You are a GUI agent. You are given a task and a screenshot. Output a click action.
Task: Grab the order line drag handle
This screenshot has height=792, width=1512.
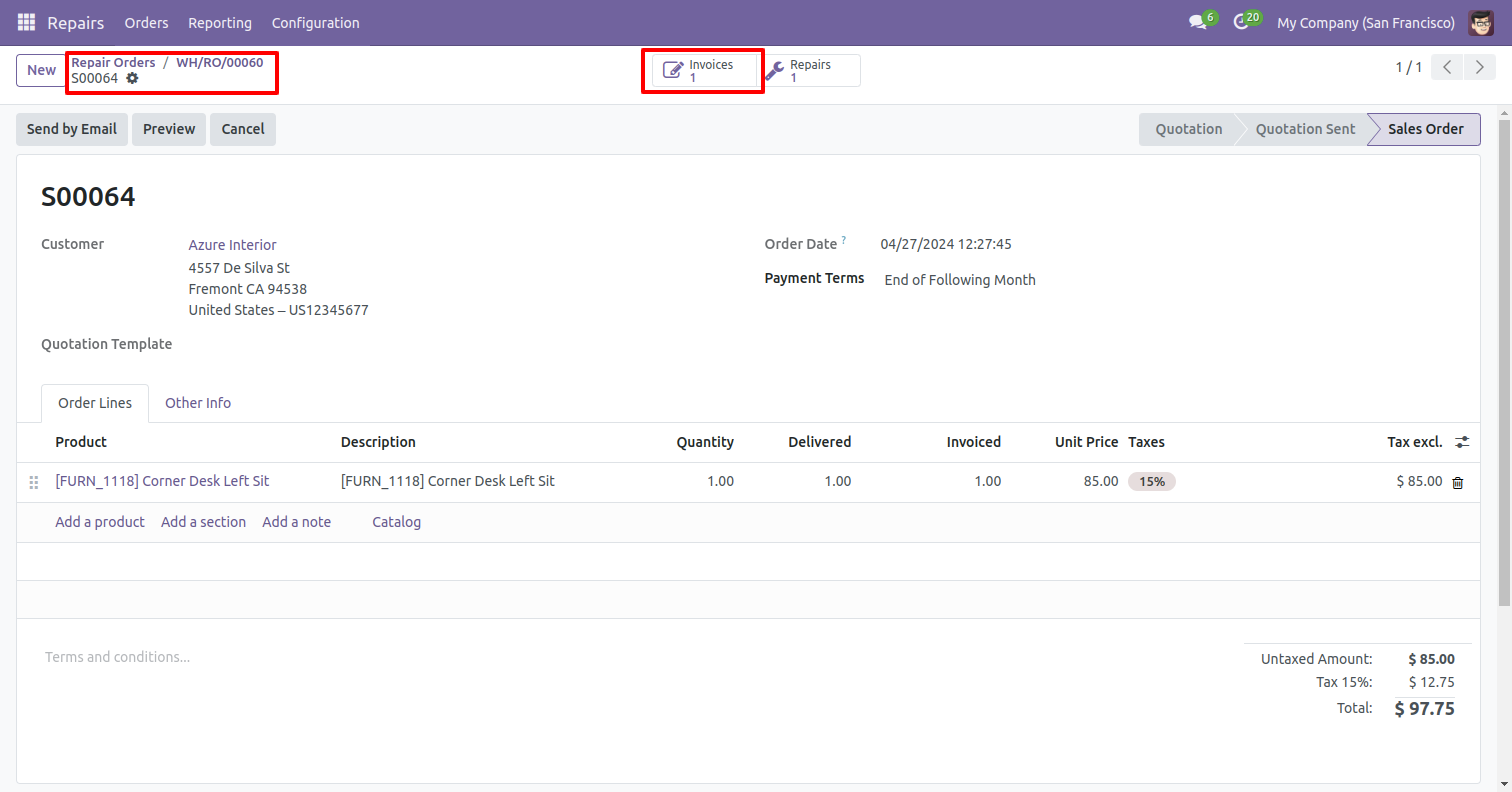click(x=34, y=482)
